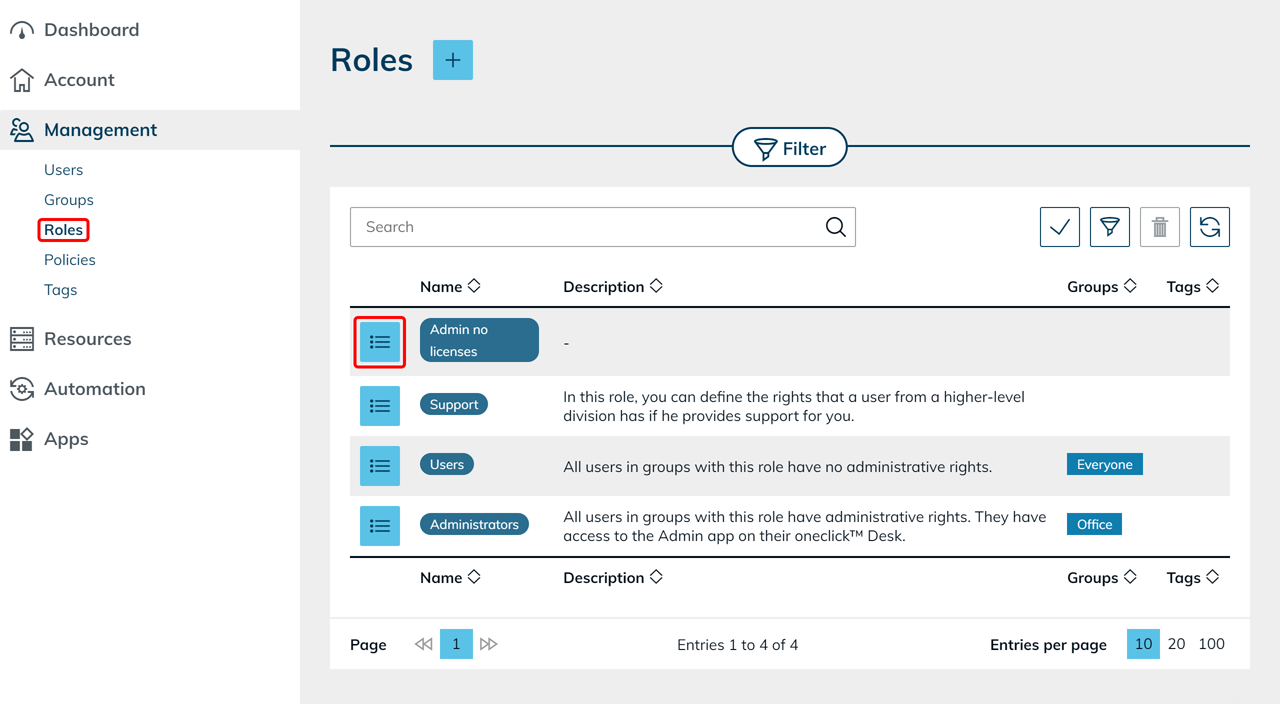1280x704 pixels.
Task: Select page 1 in pagination
Action: click(x=456, y=645)
